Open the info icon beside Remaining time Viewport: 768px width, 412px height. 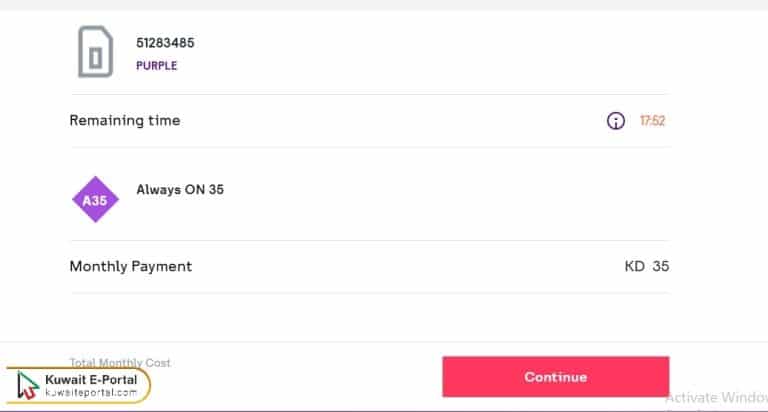click(x=616, y=121)
